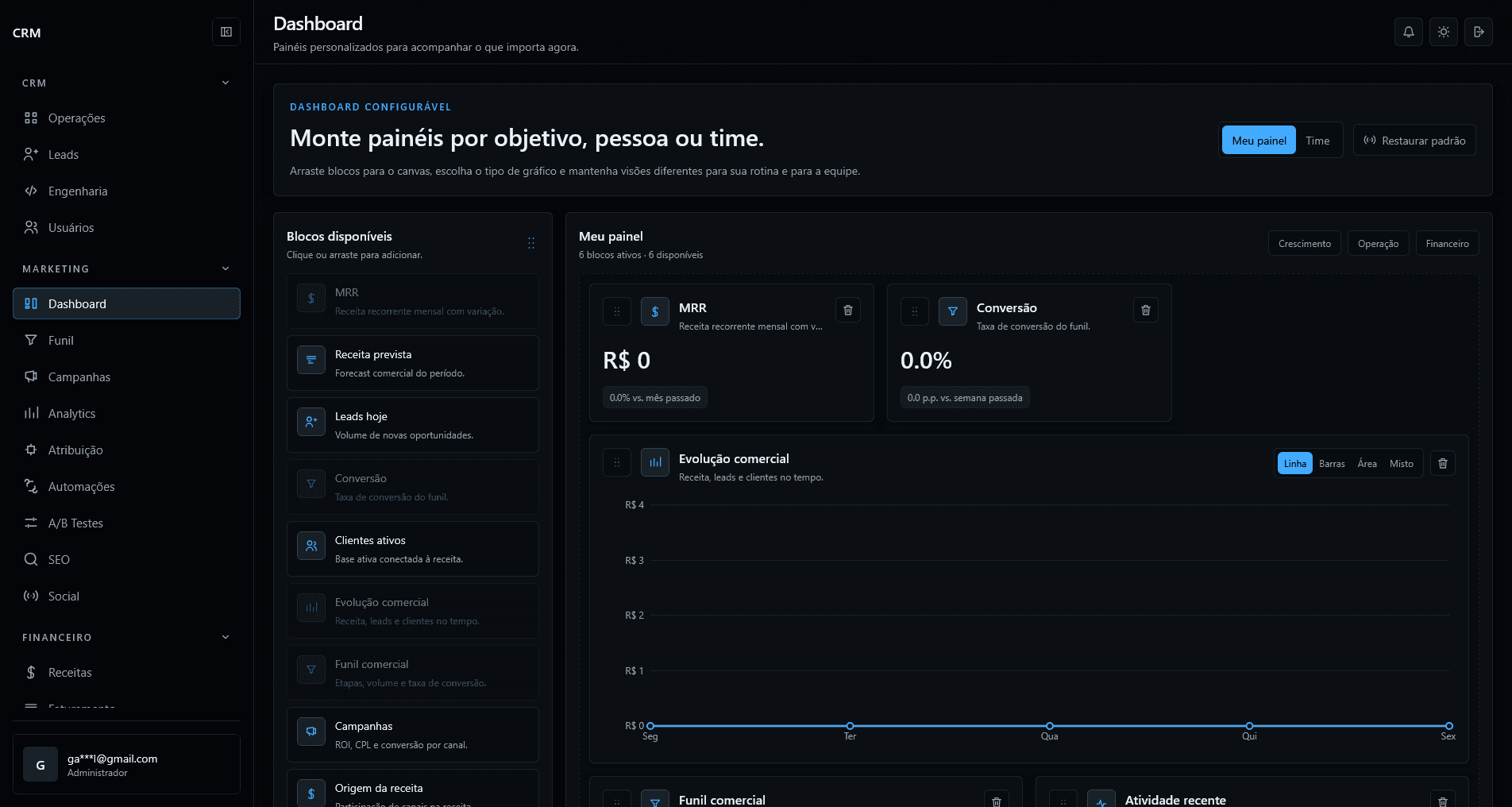Image resolution: width=1512 pixels, height=807 pixels.
Task: Delete the MRR block with its trash icon
Action: click(847, 310)
